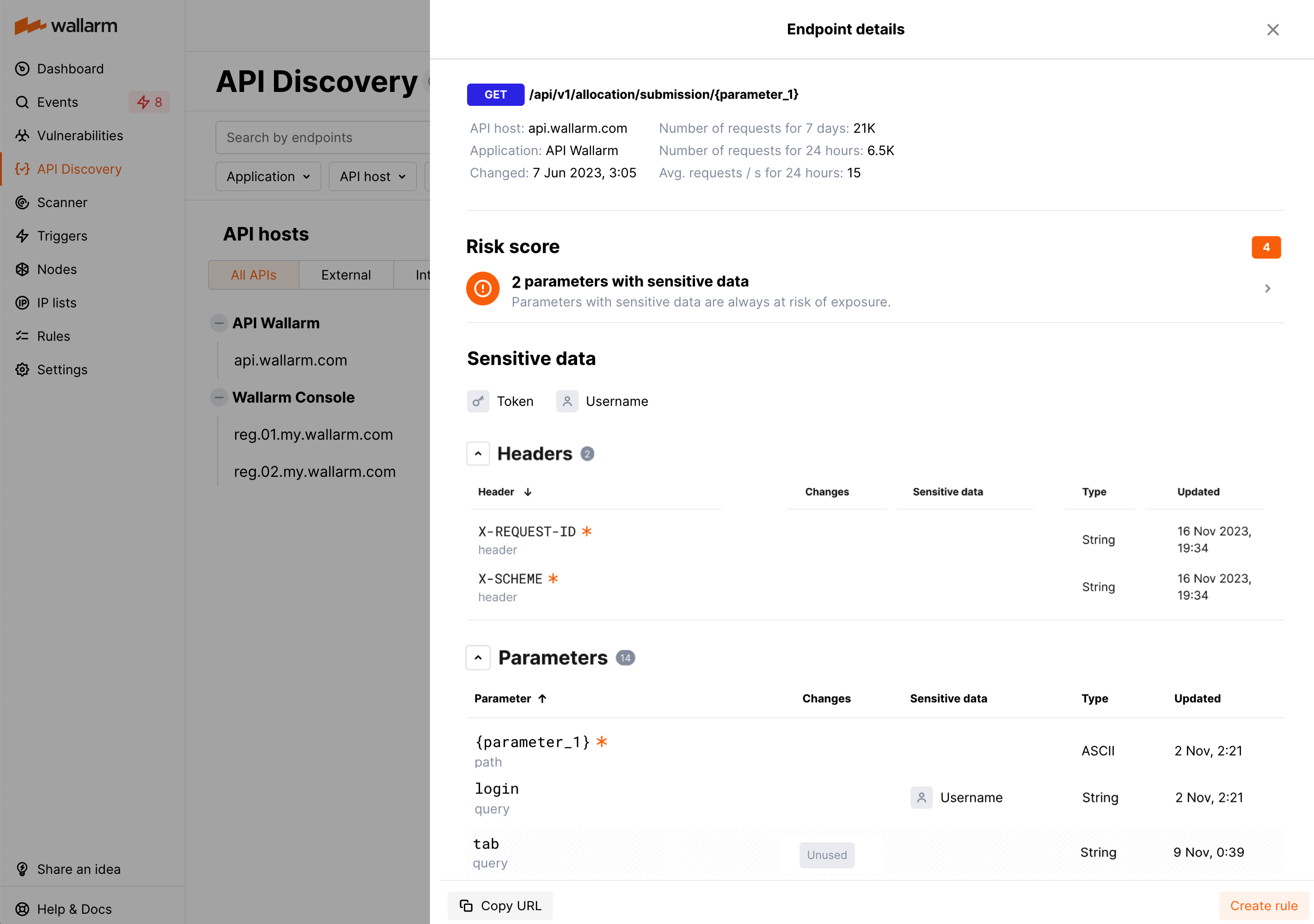
Task: Click the X-SCHEME header name
Action: click(x=510, y=579)
